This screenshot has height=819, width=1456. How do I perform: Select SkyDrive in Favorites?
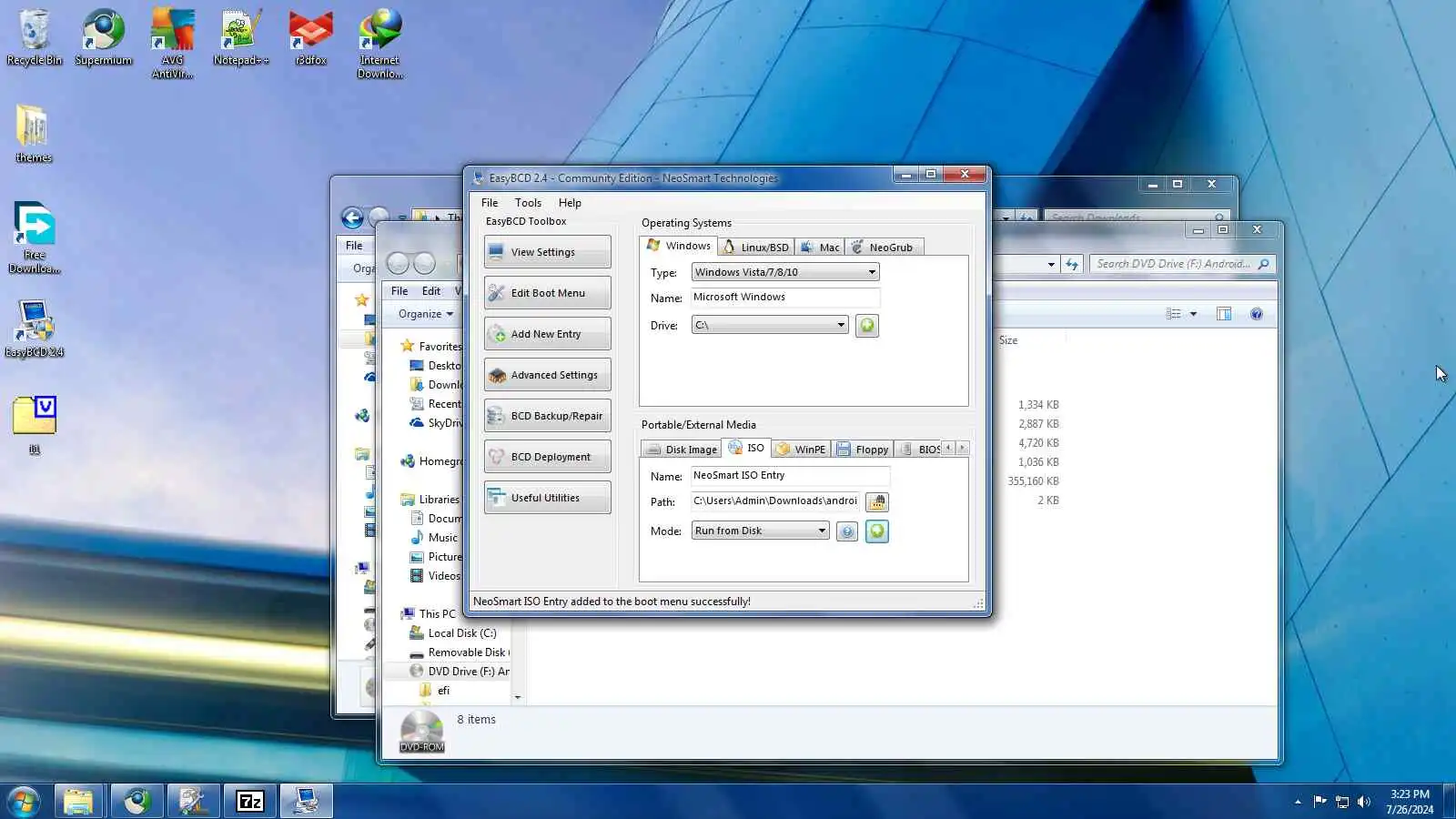pos(437,423)
